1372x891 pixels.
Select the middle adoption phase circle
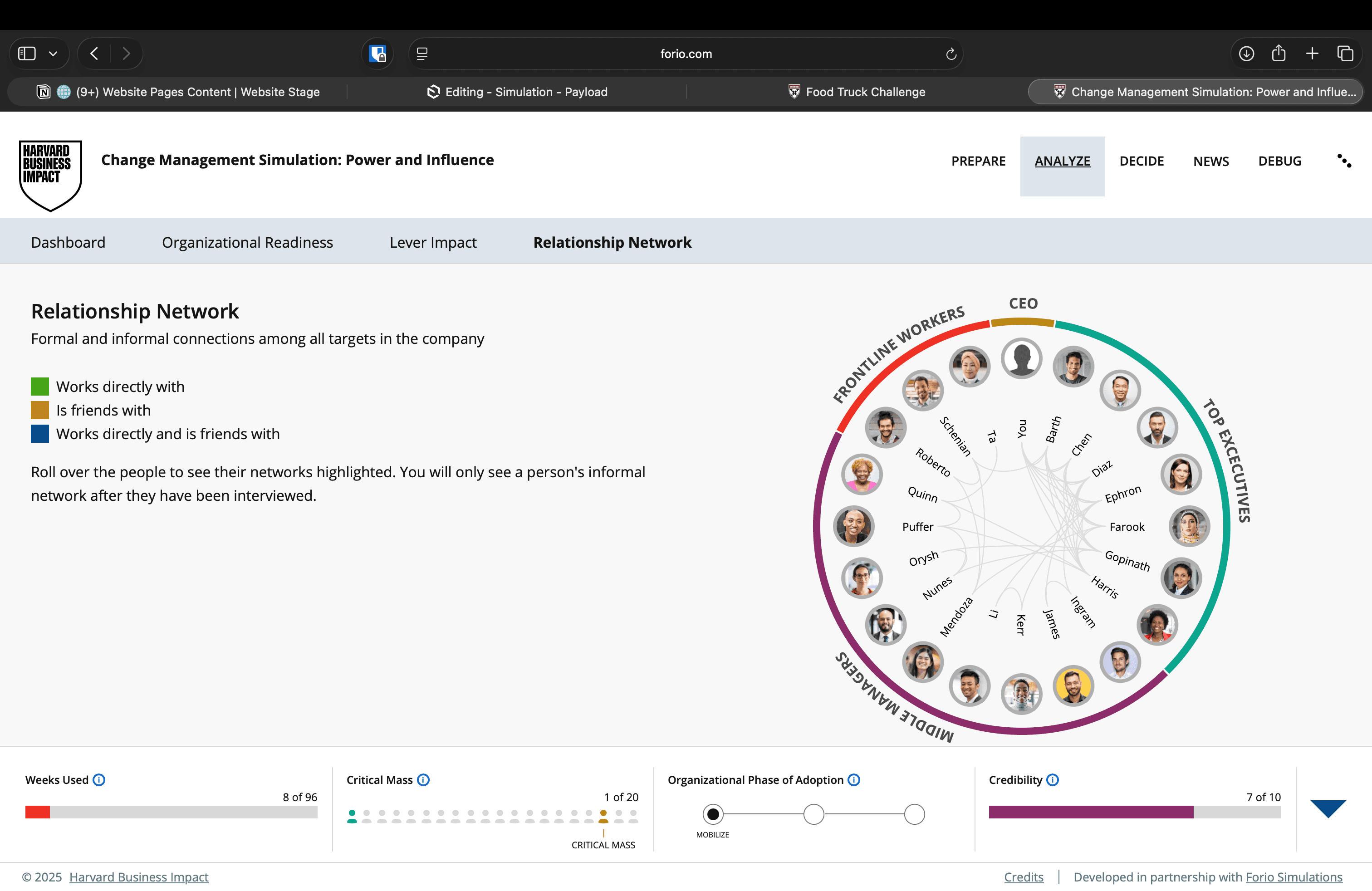pyautogui.click(x=813, y=814)
